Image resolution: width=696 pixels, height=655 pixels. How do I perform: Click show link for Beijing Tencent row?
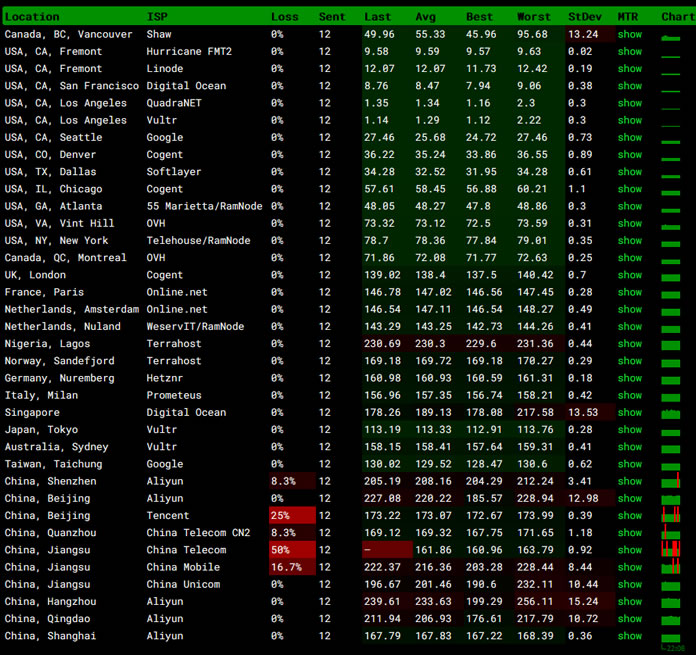(629, 515)
